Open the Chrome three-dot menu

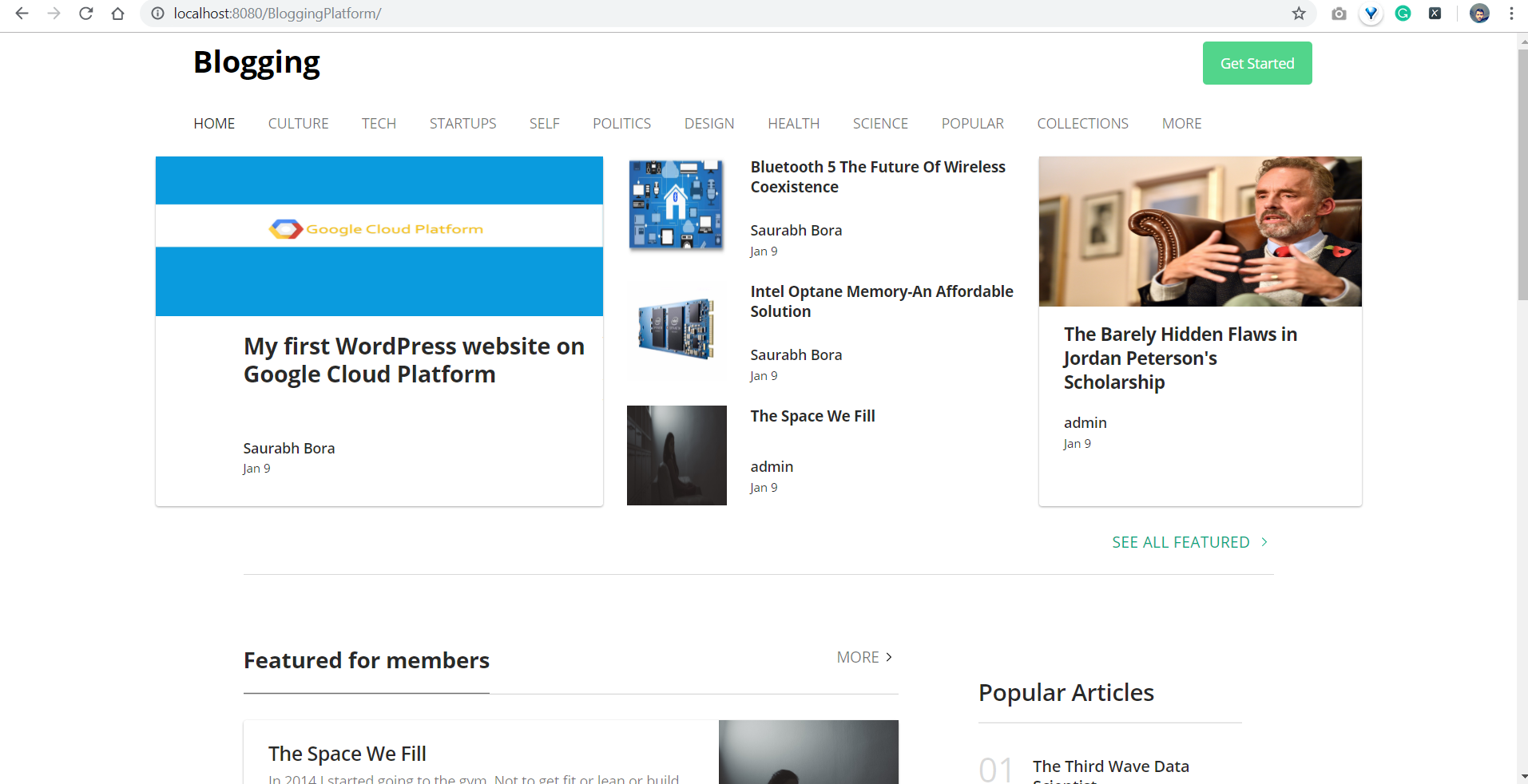[x=1511, y=14]
